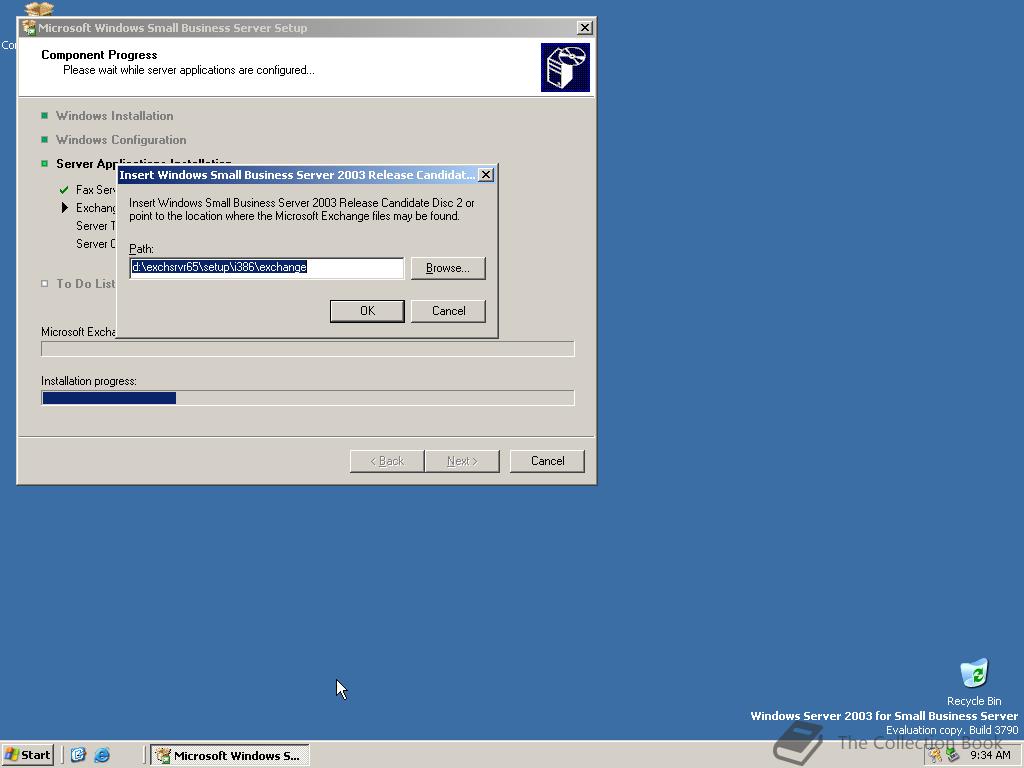Click the Show Desktop quick launch icon
1024x768 pixels.
pyautogui.click(x=78, y=755)
